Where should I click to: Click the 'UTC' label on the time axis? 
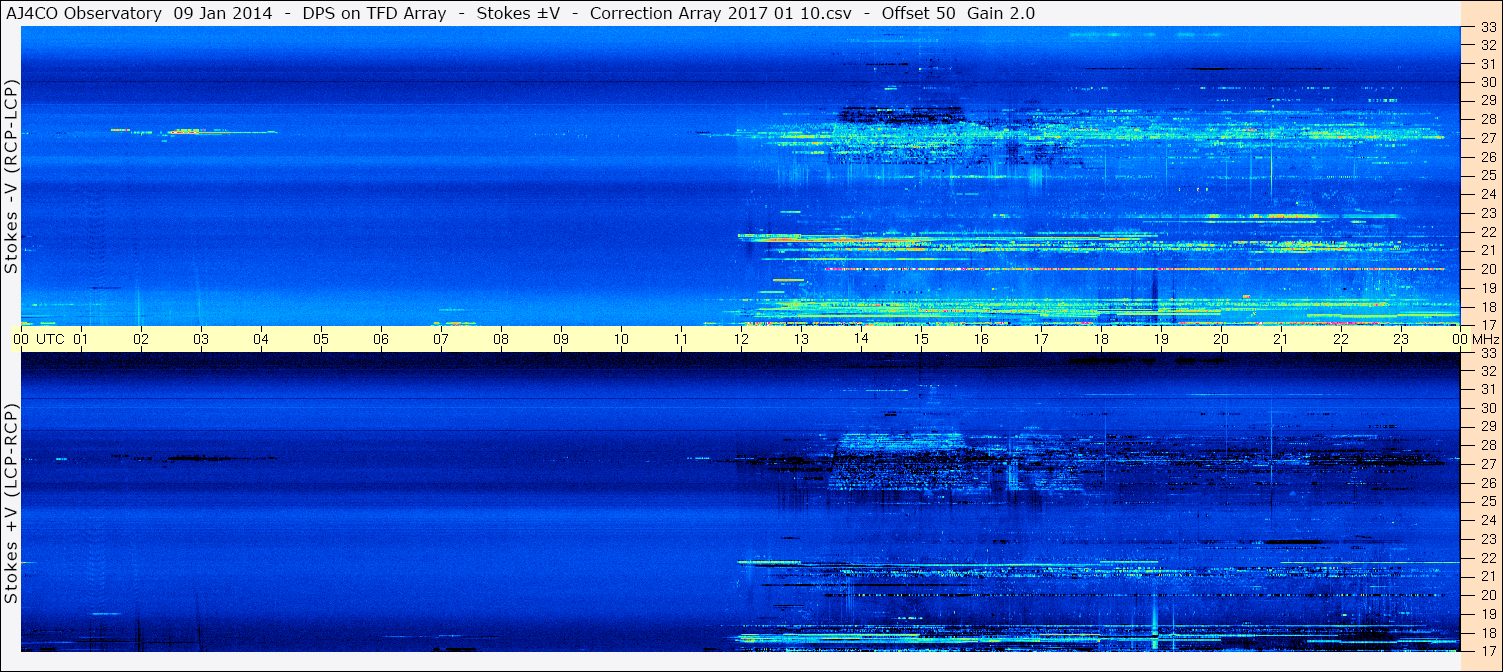50,339
